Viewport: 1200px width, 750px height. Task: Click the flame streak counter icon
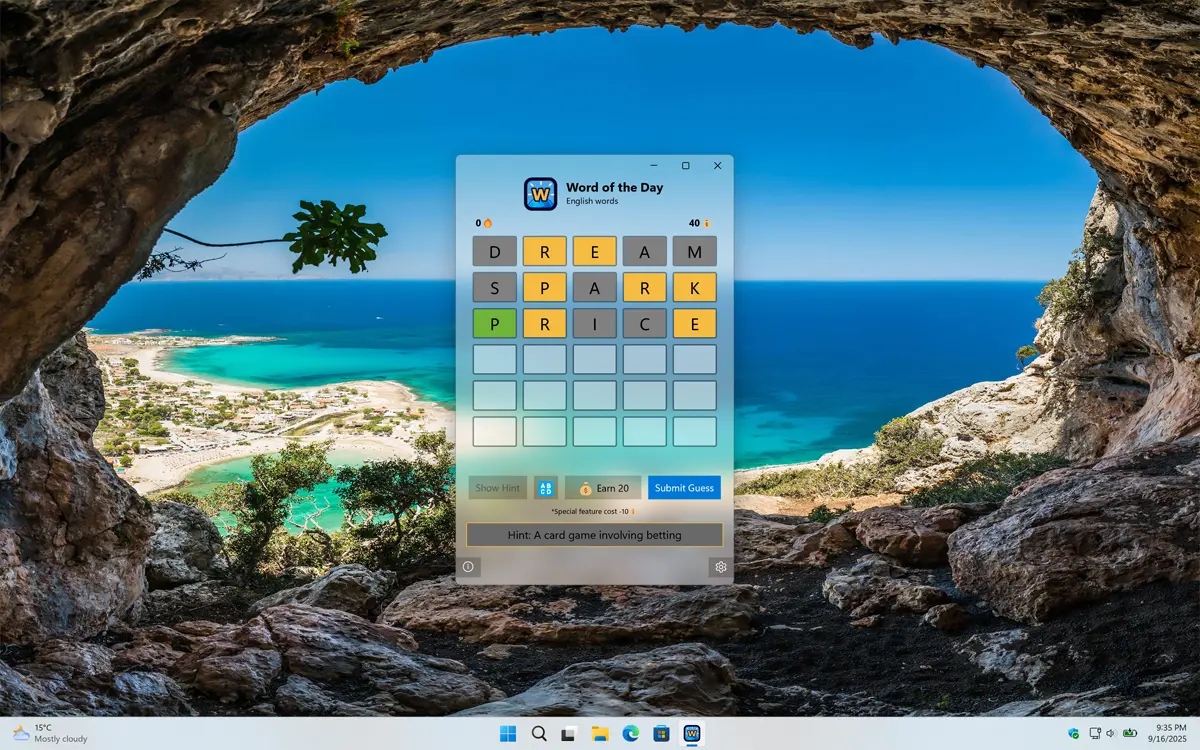(x=488, y=223)
